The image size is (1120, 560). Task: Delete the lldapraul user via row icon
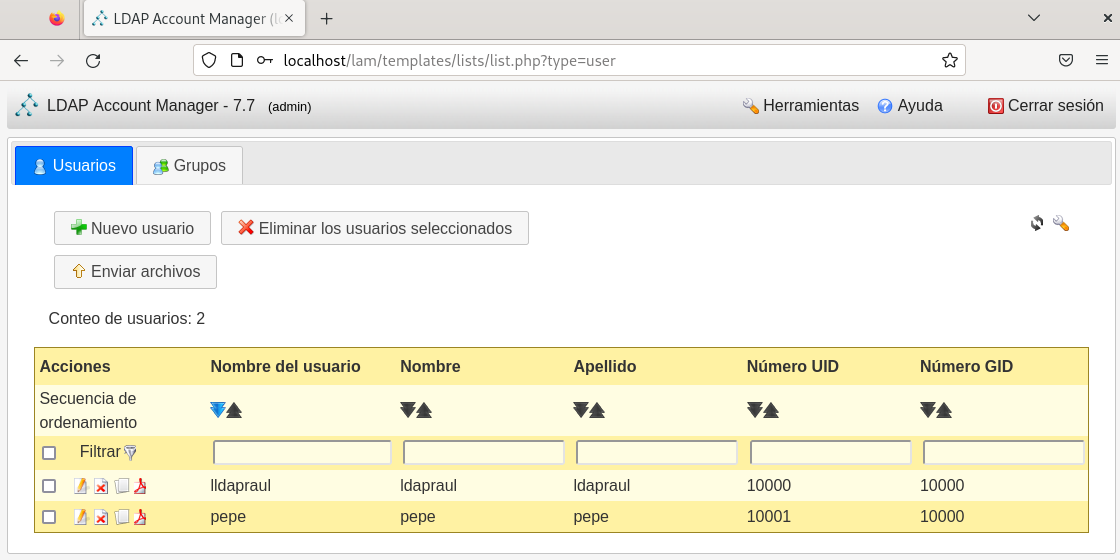pos(101,486)
